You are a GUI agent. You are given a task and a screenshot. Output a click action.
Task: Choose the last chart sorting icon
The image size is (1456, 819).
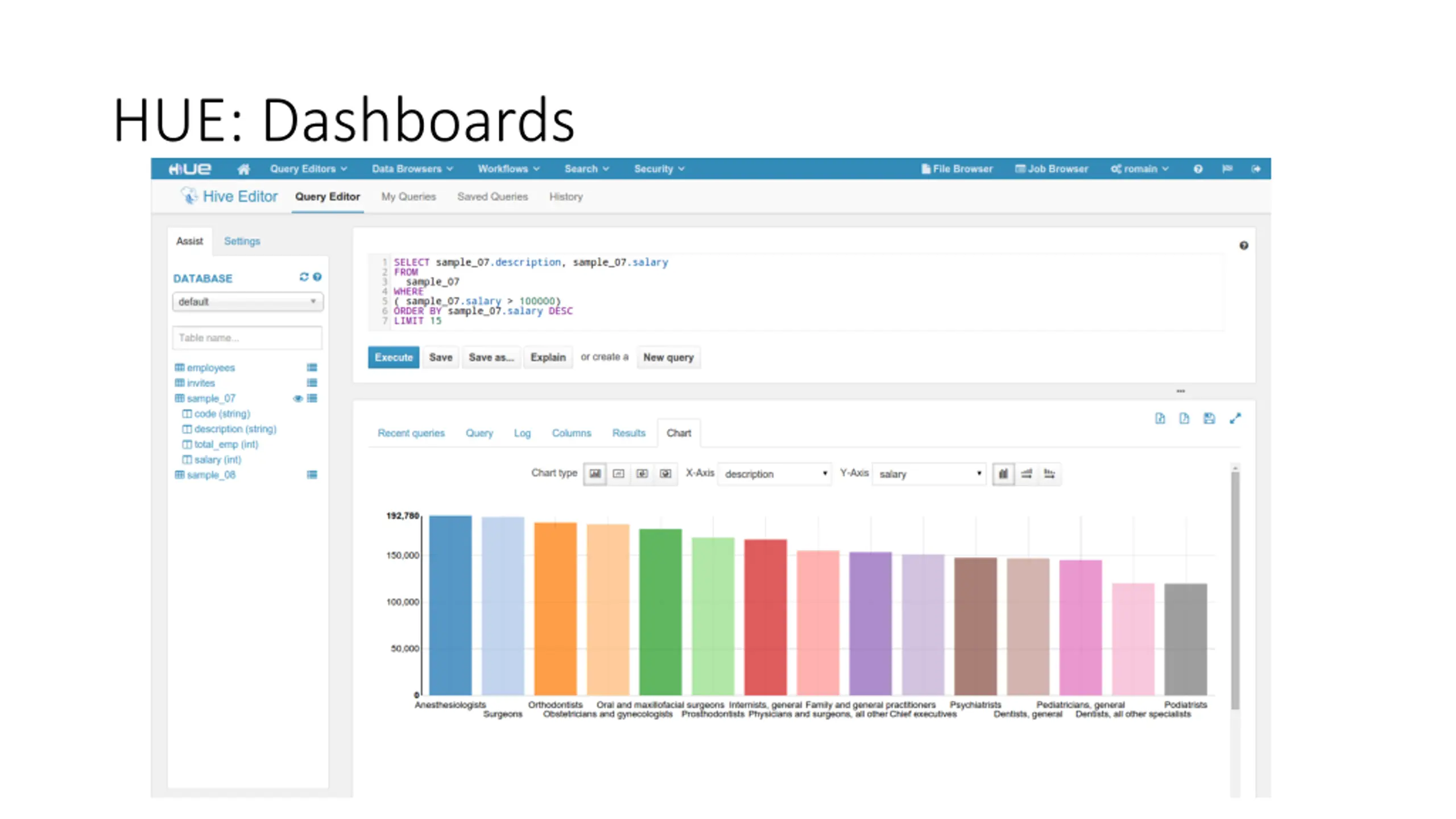(x=1050, y=474)
